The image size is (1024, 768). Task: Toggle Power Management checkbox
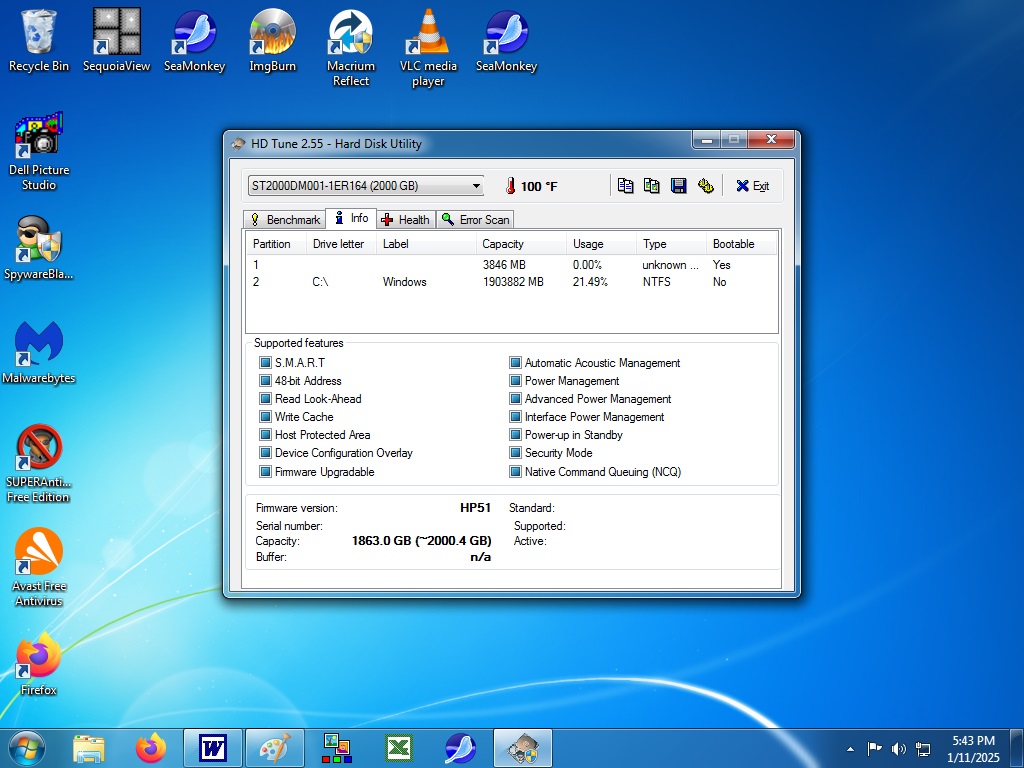[515, 381]
